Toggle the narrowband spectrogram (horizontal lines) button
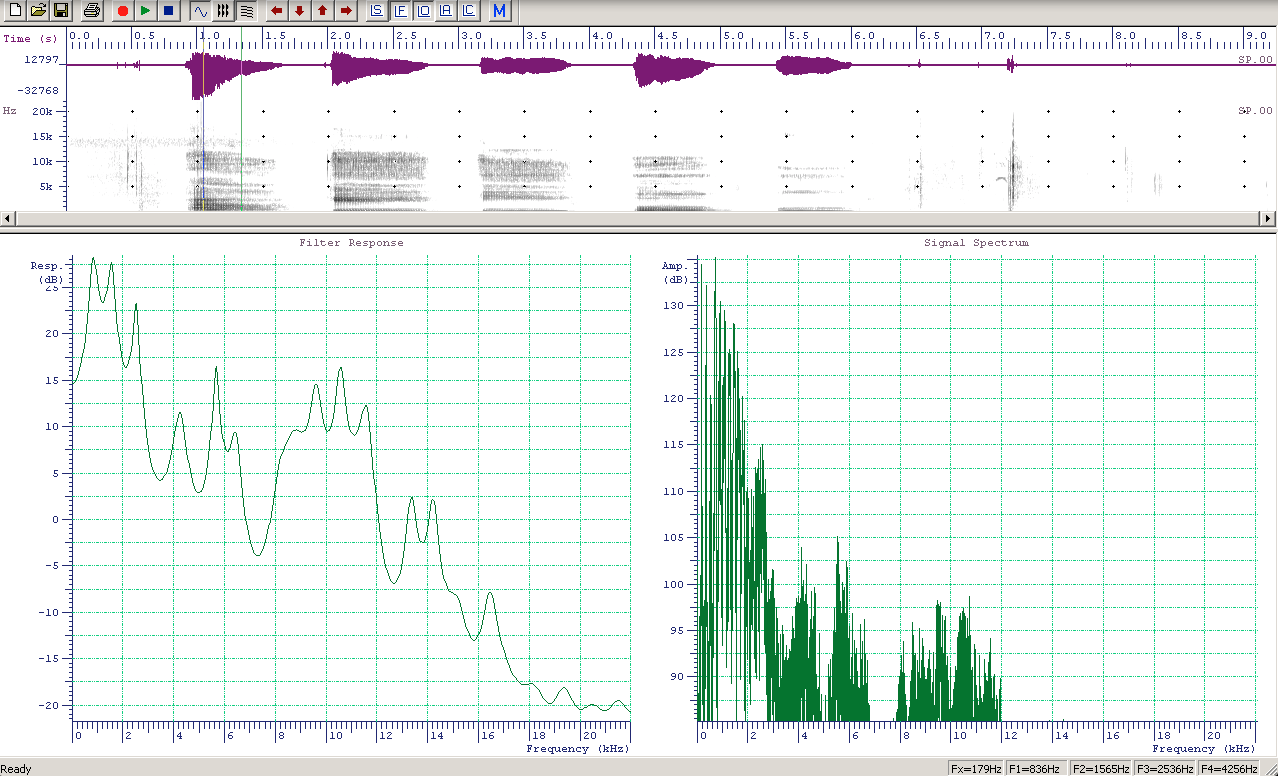The image size is (1278, 776). tap(246, 11)
